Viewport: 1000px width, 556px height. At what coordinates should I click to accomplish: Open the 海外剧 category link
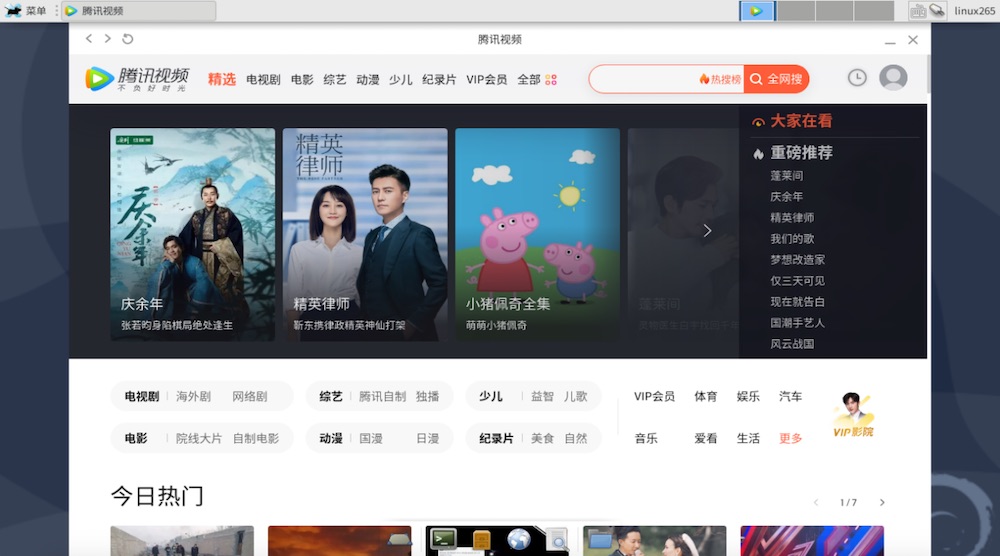coord(193,397)
